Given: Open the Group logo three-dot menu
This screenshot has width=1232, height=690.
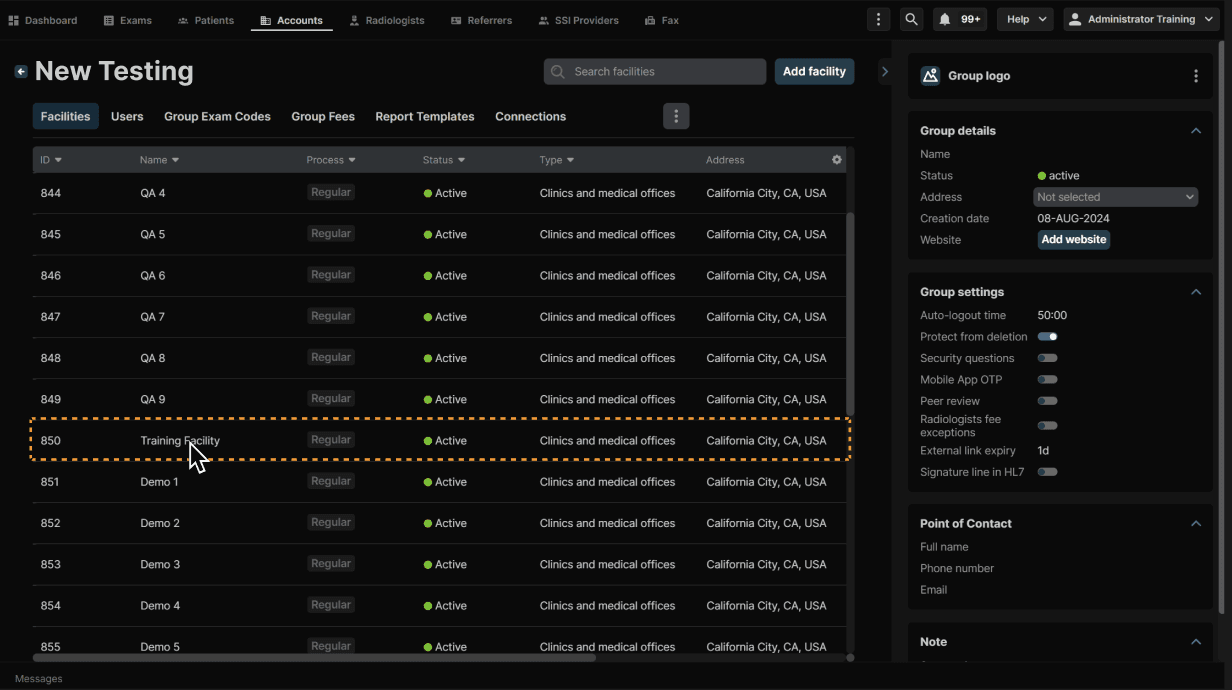Looking at the screenshot, I should pyautogui.click(x=1196, y=76).
